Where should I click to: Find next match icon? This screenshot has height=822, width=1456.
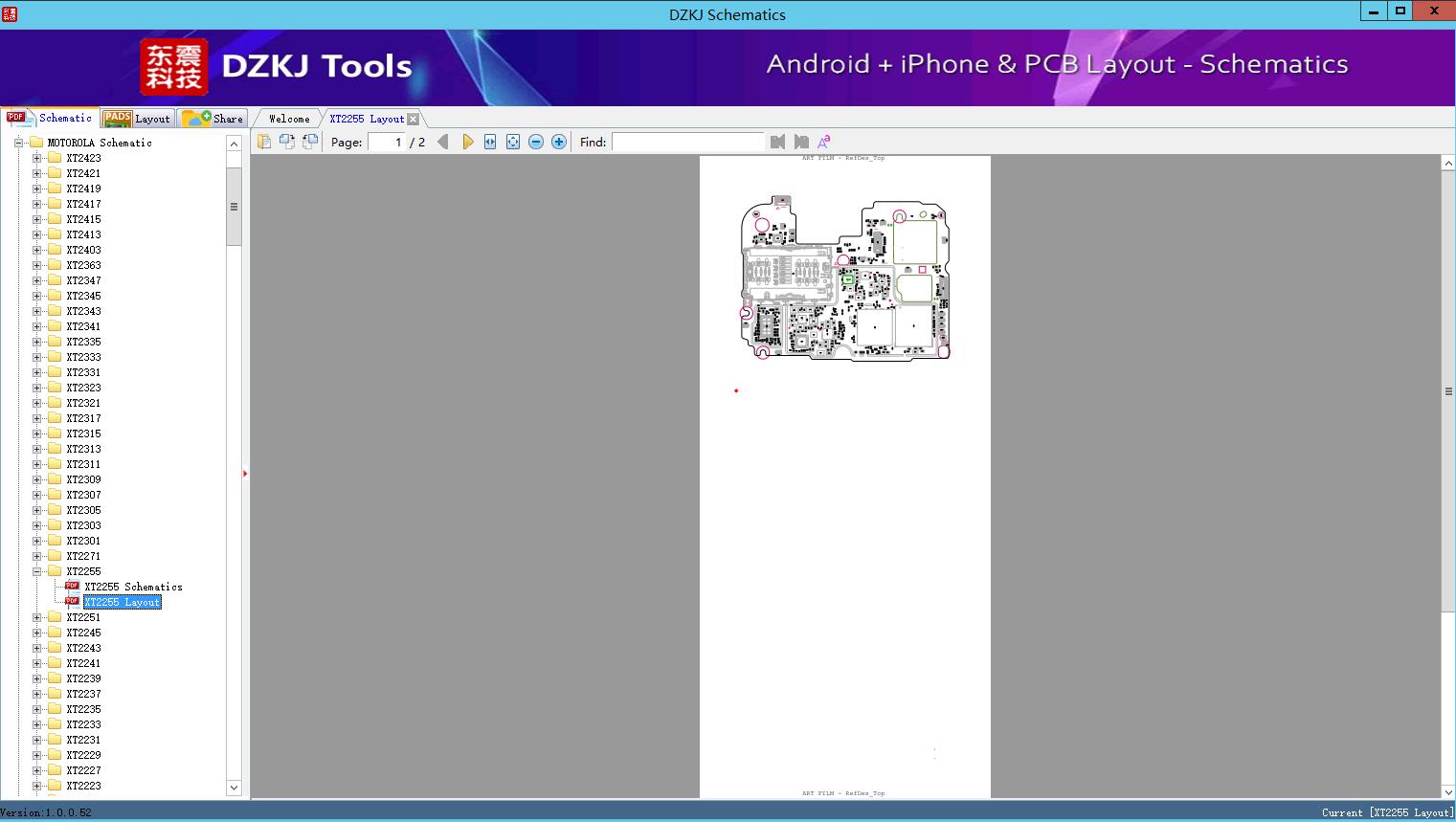(x=801, y=142)
